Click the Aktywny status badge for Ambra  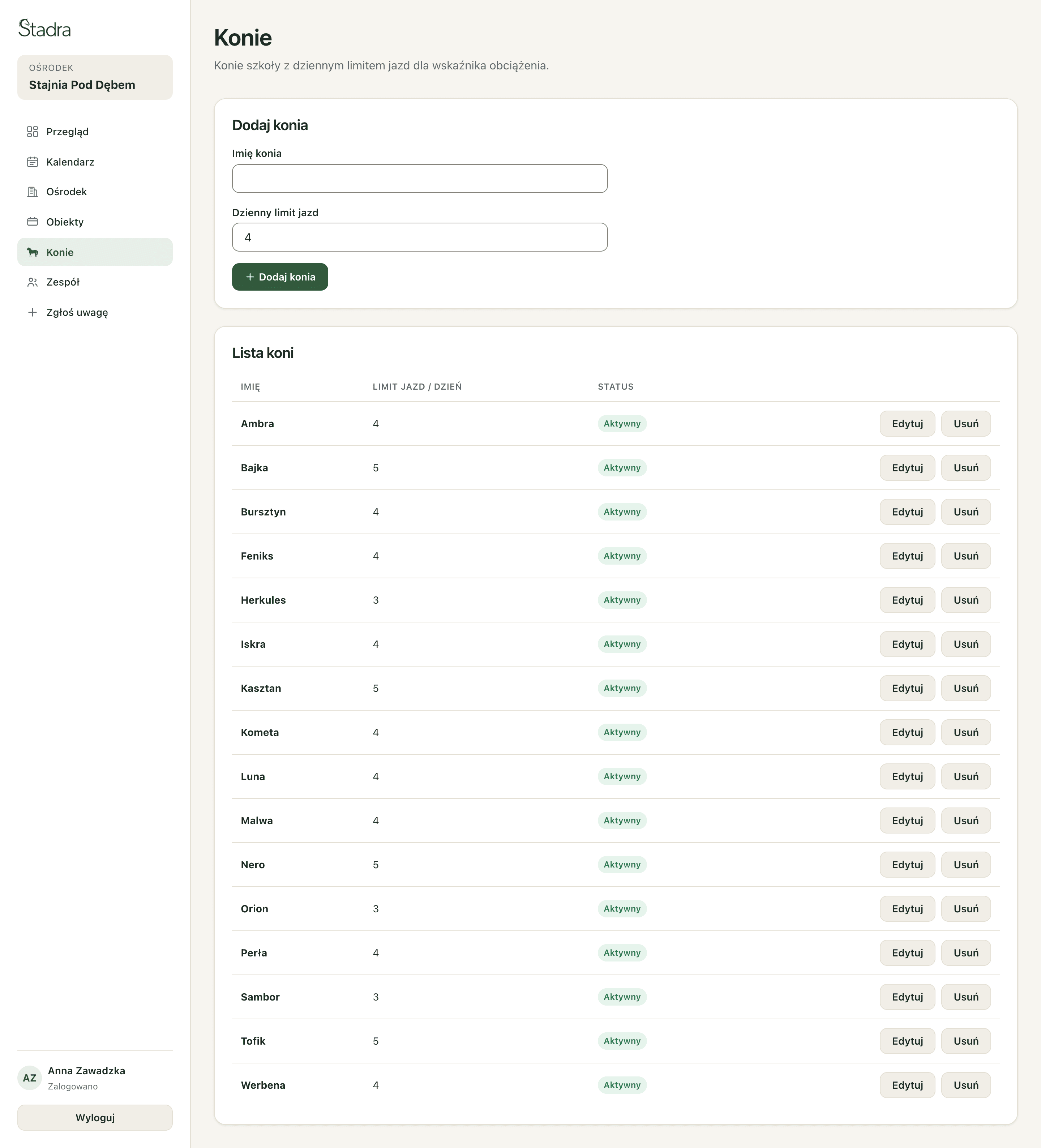click(622, 424)
